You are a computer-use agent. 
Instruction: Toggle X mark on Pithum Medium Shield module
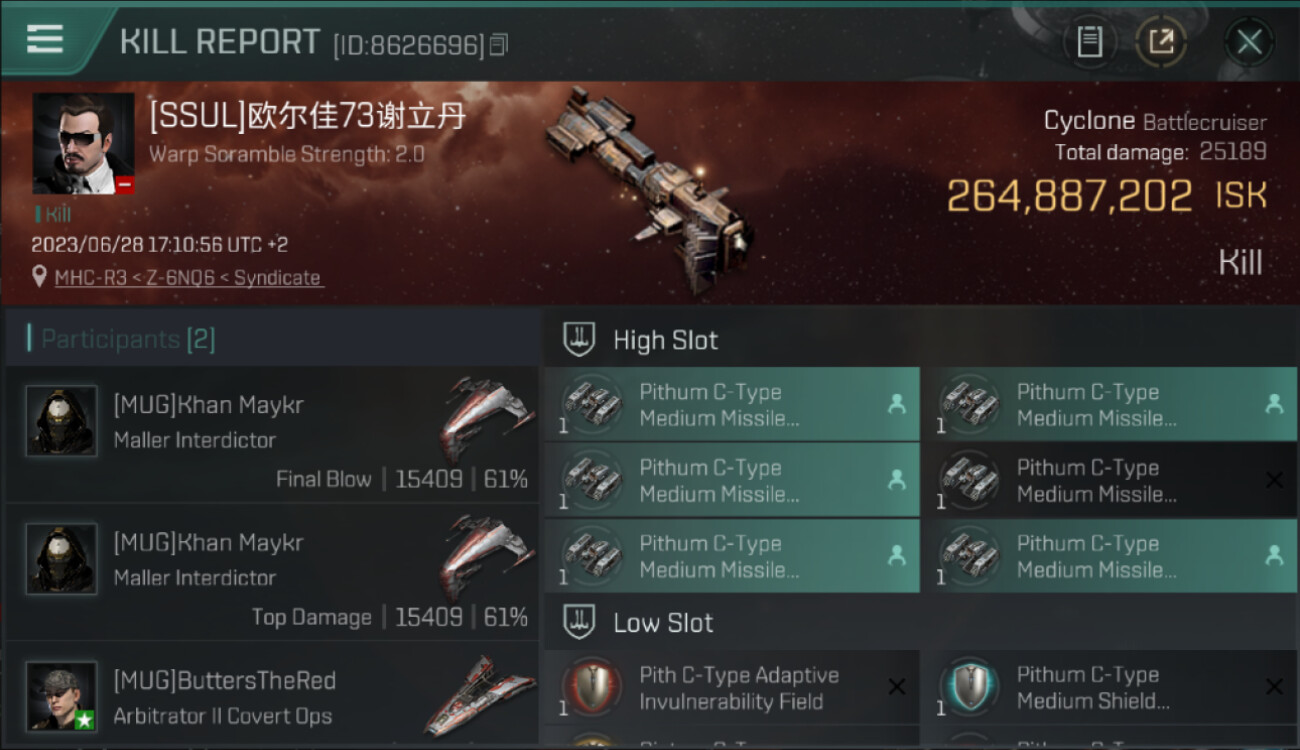click(1274, 687)
